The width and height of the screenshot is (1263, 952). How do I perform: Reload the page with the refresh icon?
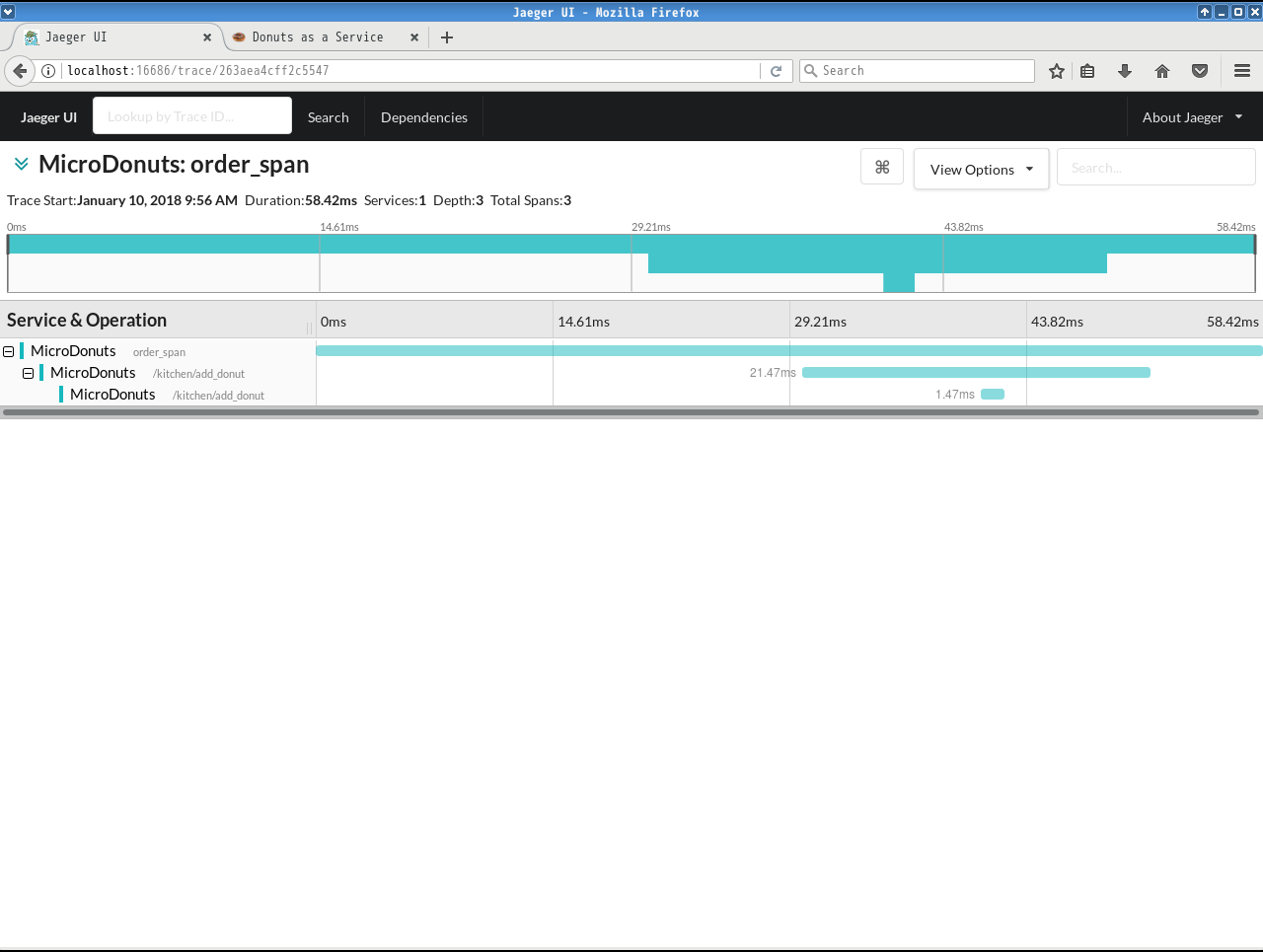777,71
